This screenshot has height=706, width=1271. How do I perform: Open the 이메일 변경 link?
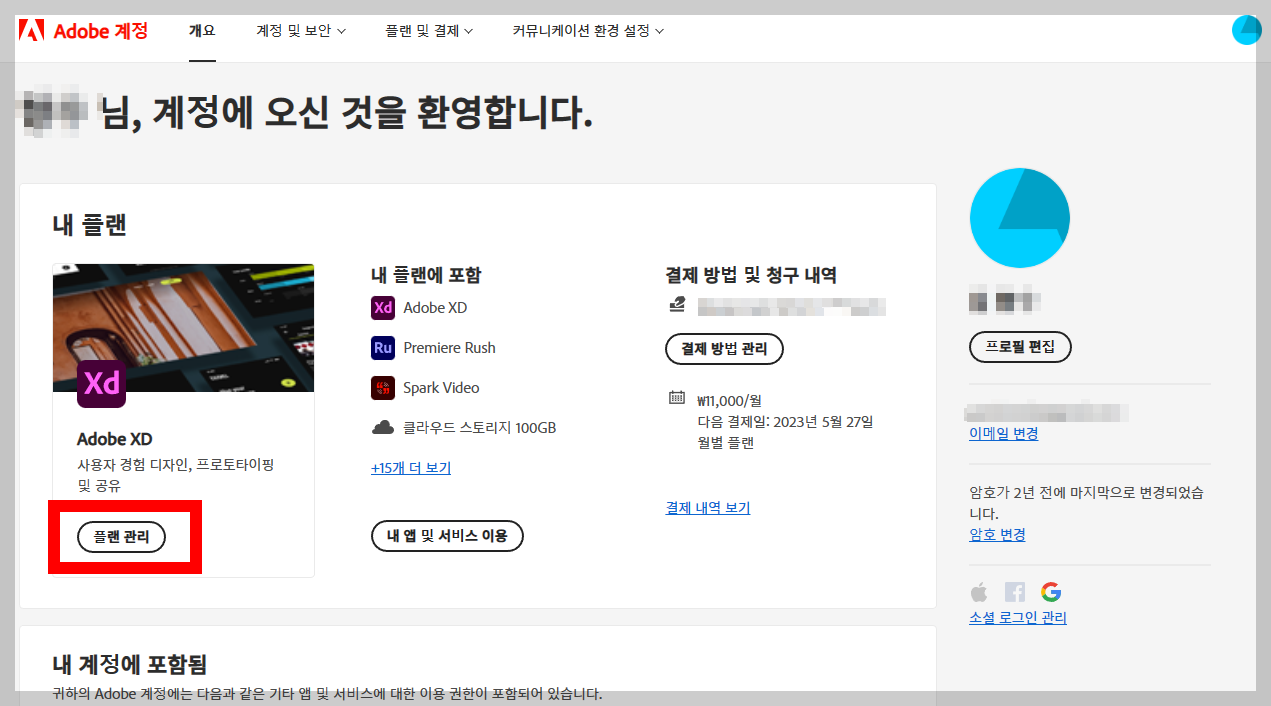(1003, 433)
